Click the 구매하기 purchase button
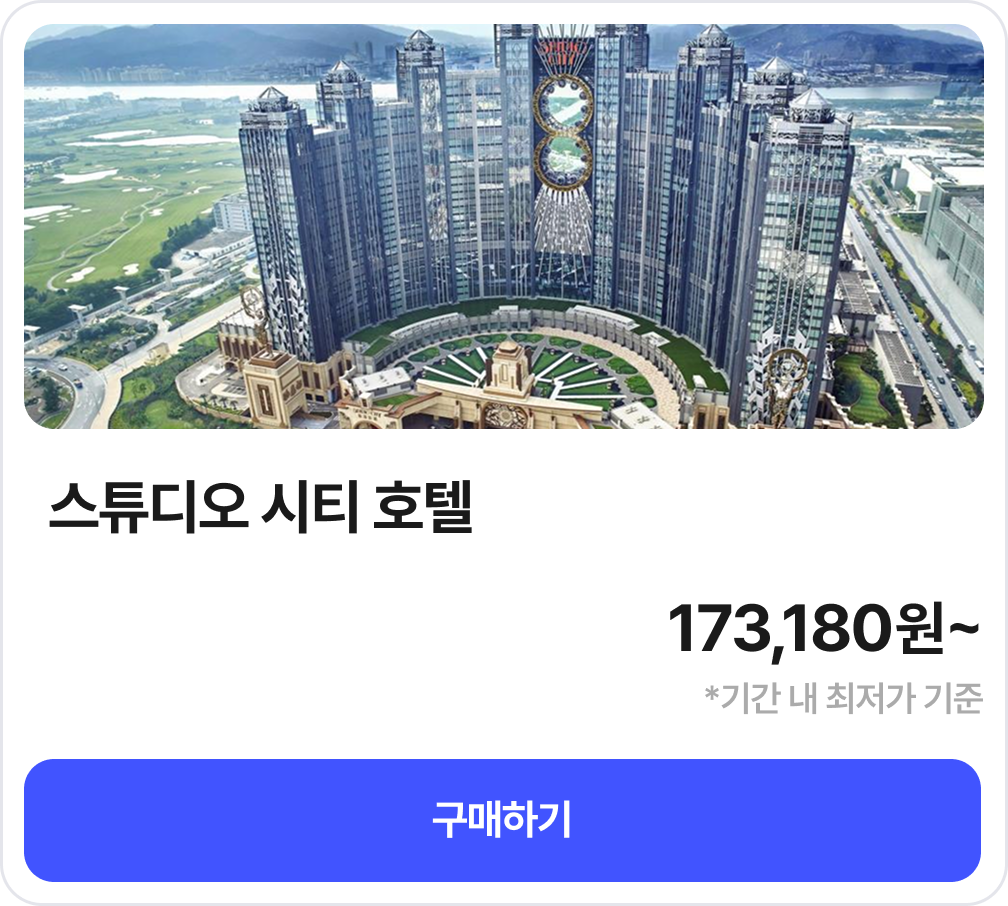 pyautogui.click(x=503, y=820)
